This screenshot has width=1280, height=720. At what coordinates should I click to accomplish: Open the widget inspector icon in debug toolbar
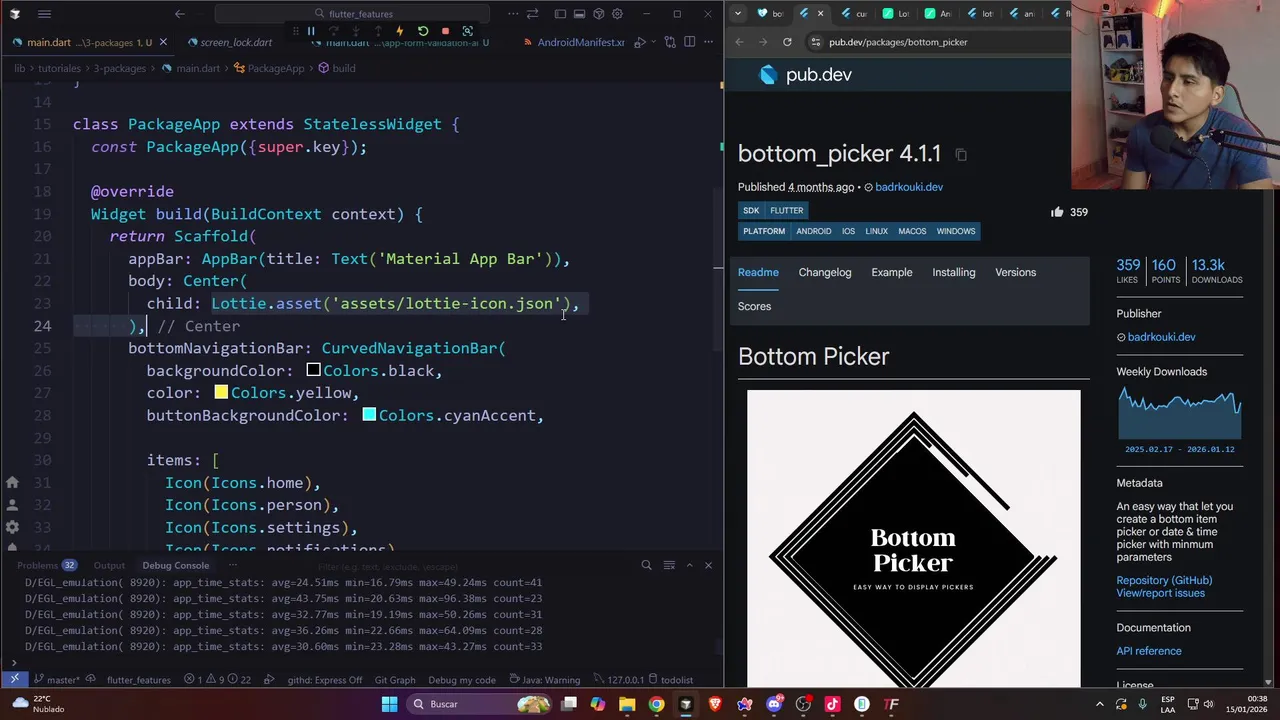tap(467, 31)
